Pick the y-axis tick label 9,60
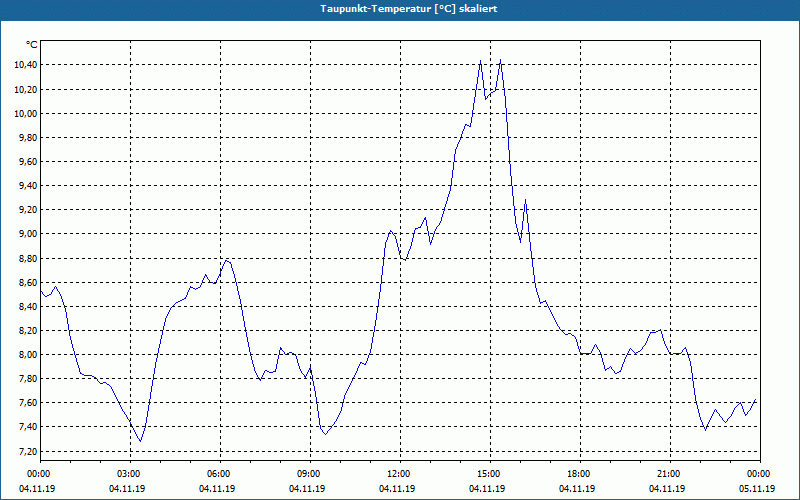 (x=29, y=162)
